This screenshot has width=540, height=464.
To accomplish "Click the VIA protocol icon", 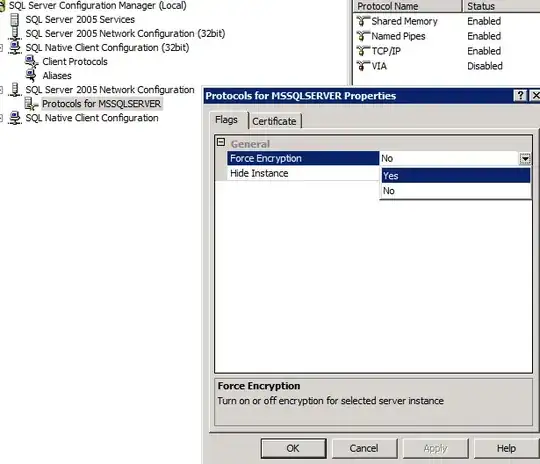I will [363, 66].
